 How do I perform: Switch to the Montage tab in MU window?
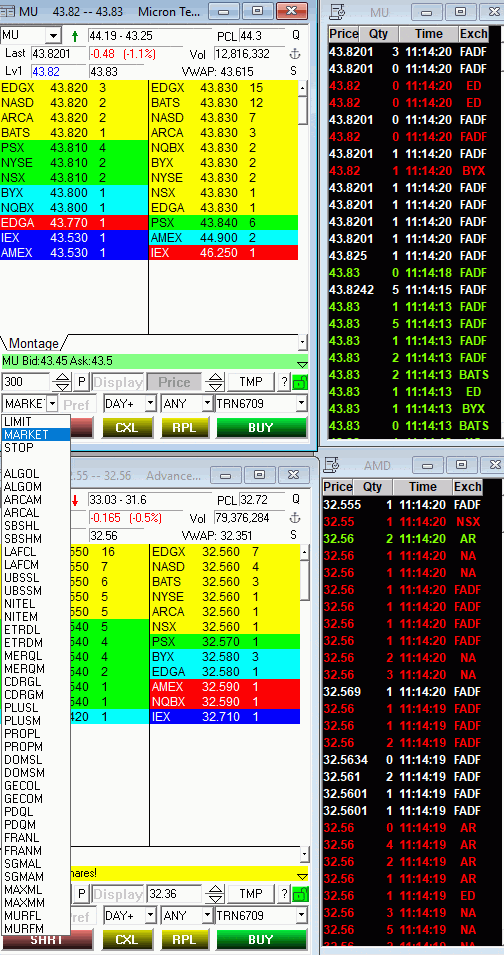[x=33, y=344]
